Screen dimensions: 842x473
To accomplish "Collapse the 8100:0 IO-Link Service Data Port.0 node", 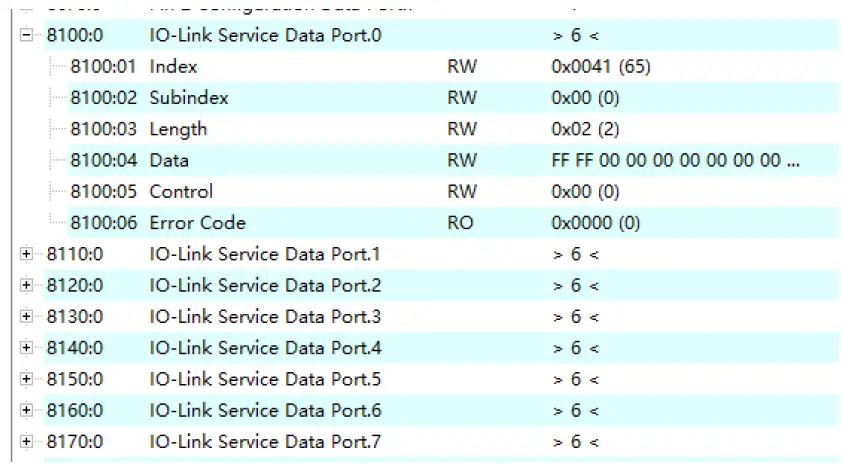I will point(26,35).
